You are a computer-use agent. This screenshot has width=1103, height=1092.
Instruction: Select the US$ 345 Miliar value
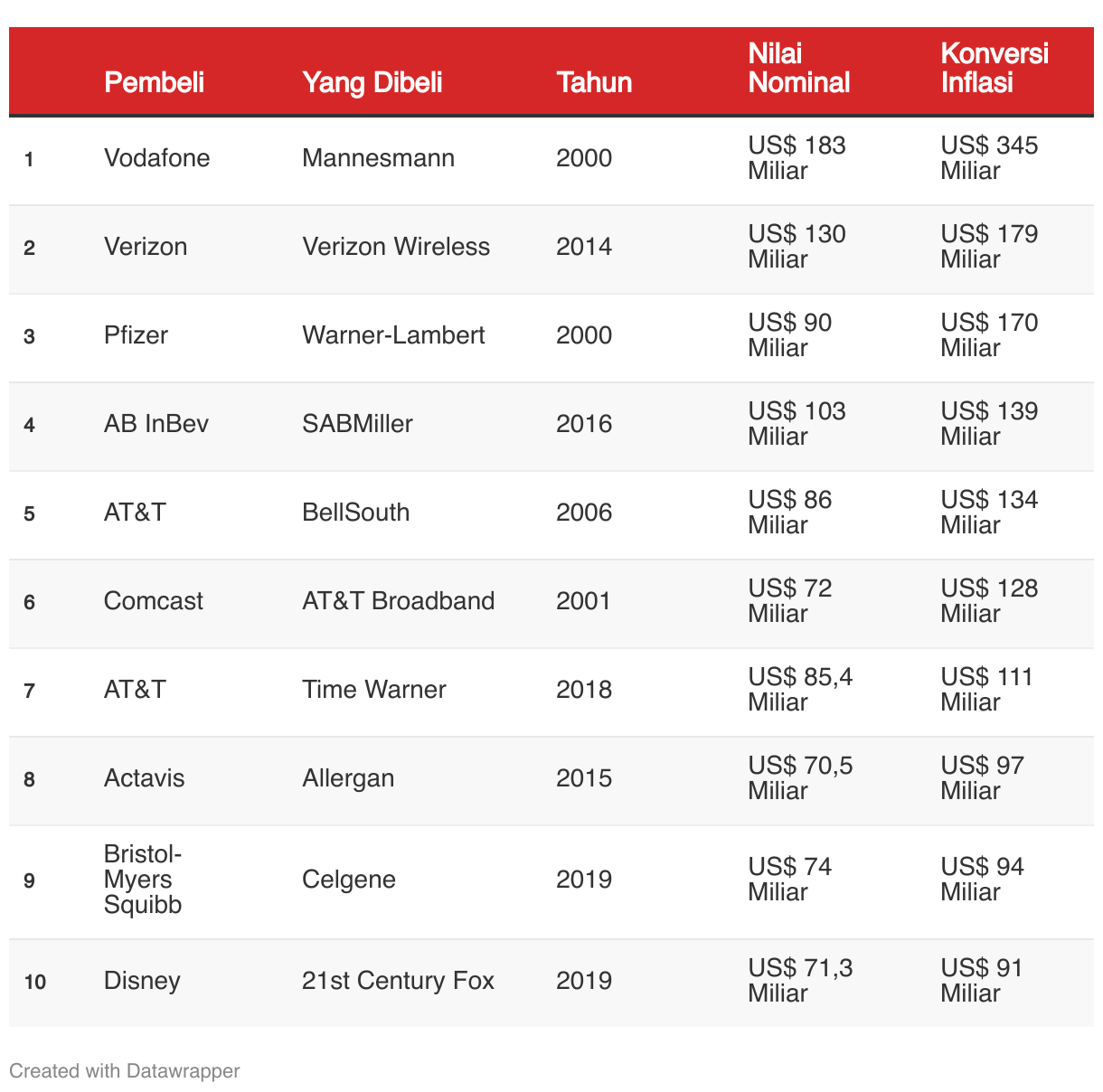pyautogui.click(x=989, y=158)
